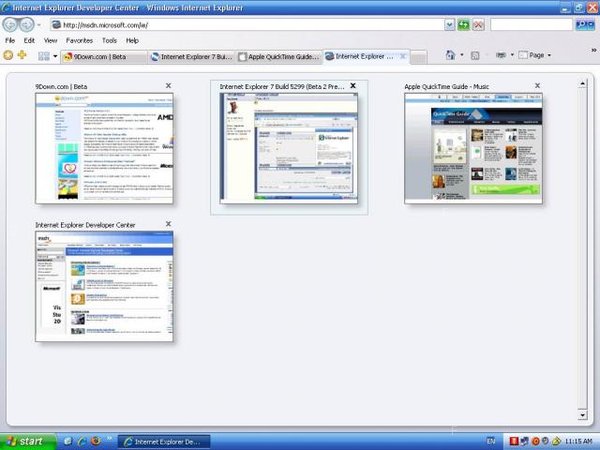This screenshot has height=450, width=600.
Task: Expand the Print options dropdown arrow
Action: [512, 55]
